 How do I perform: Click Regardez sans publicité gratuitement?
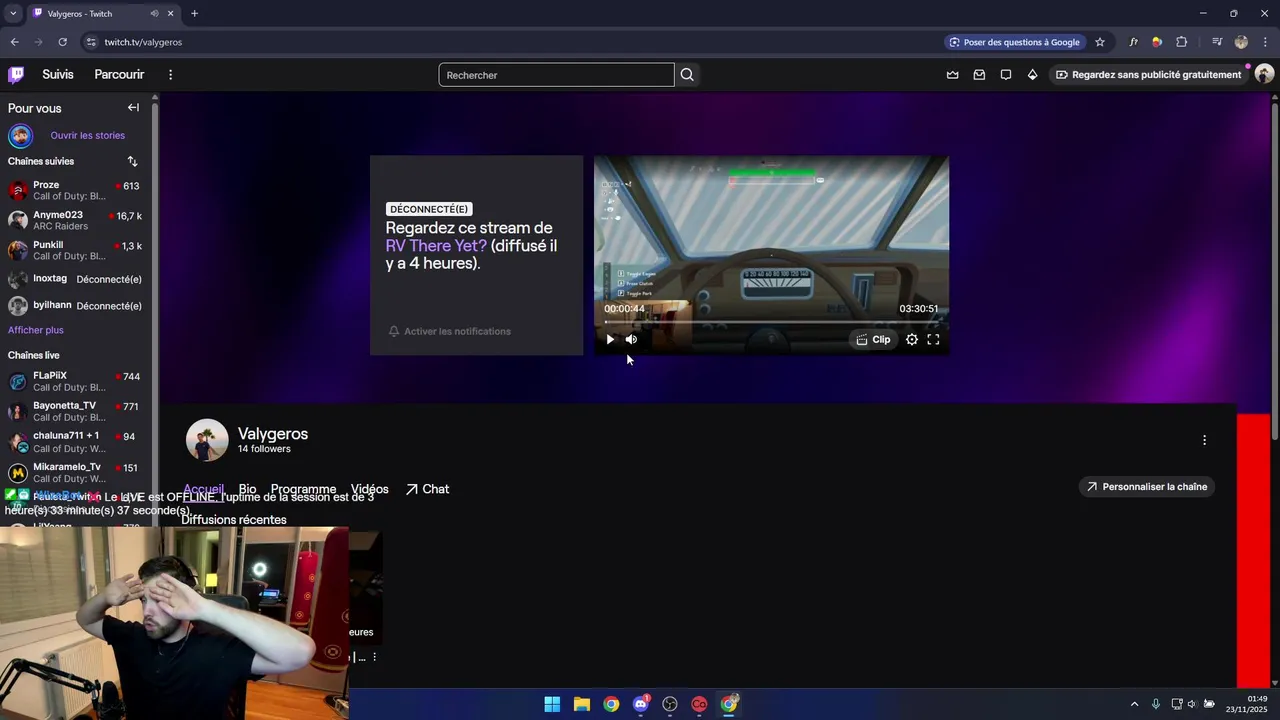[x=1148, y=75]
